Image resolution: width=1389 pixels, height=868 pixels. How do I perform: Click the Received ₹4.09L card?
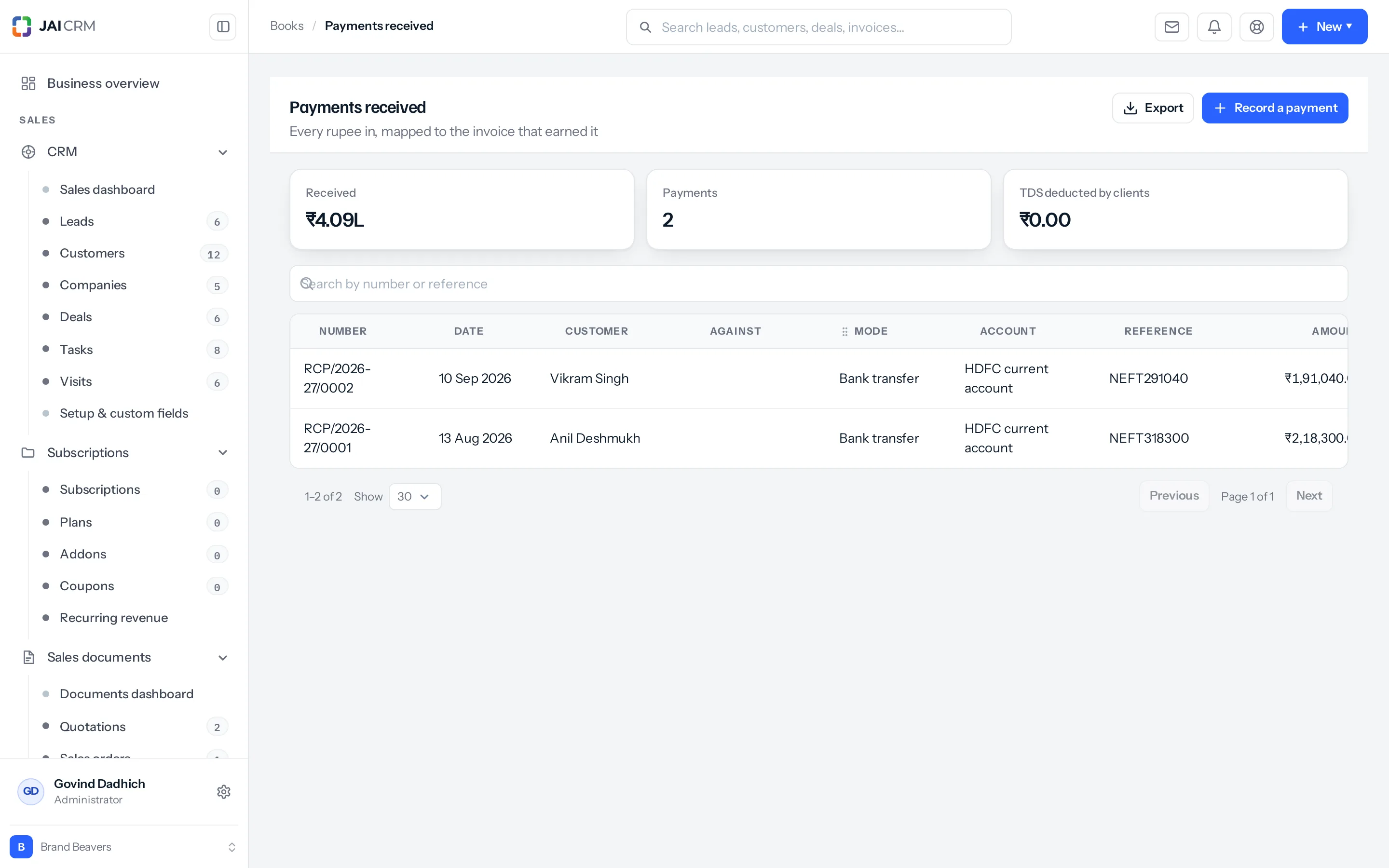click(462, 209)
